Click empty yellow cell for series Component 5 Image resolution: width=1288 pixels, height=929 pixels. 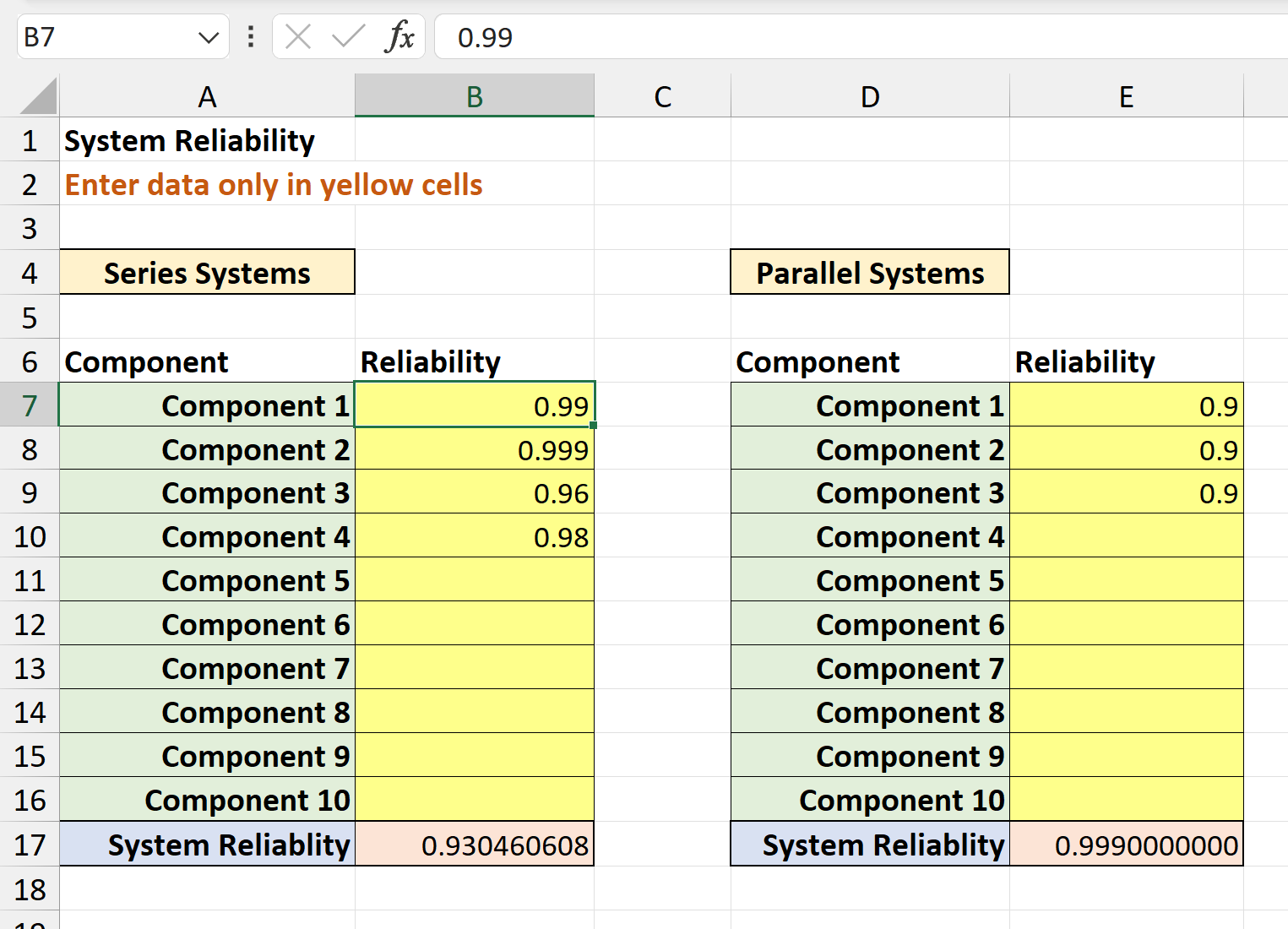pos(475,580)
